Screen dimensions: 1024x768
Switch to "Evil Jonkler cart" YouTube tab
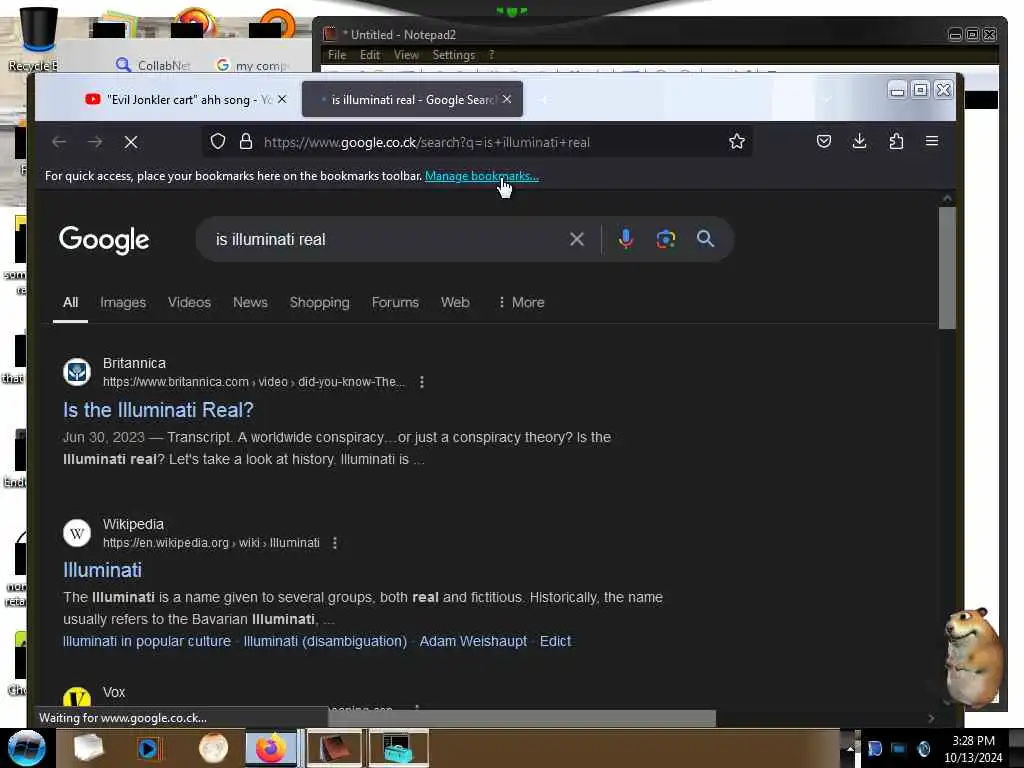pyautogui.click(x=187, y=99)
